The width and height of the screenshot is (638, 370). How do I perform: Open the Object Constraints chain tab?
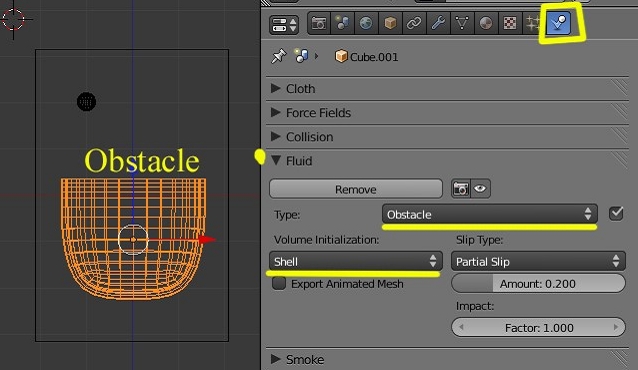tap(414, 23)
